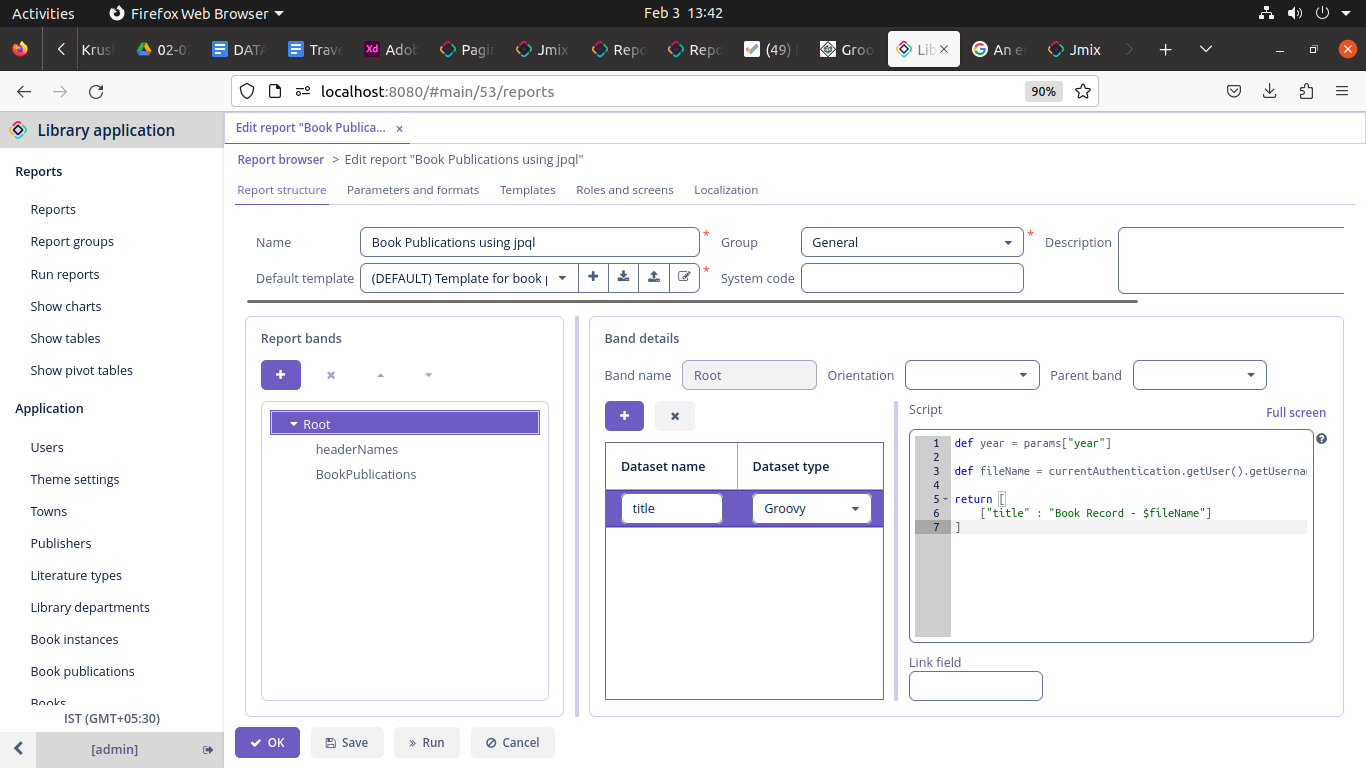Save page to Pocket

point(1234,91)
